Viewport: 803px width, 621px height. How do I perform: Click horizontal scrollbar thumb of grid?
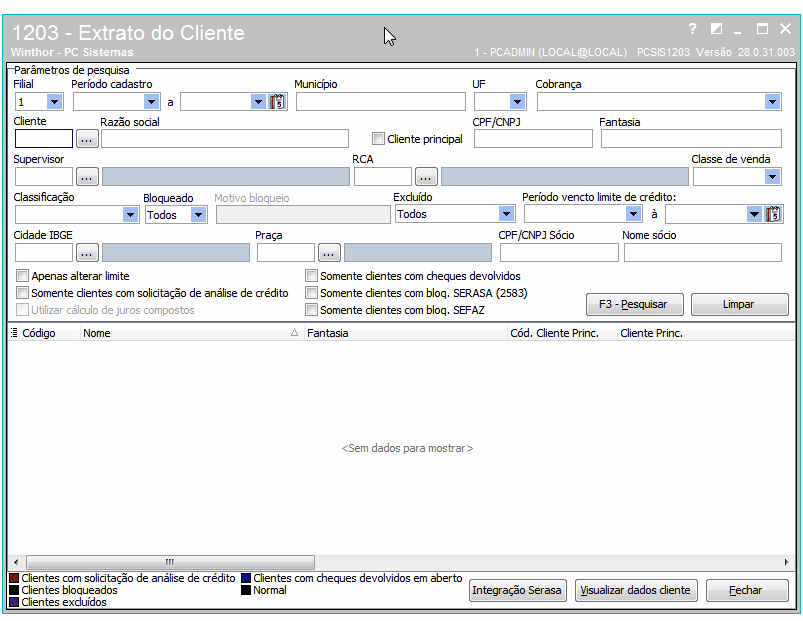(x=170, y=562)
